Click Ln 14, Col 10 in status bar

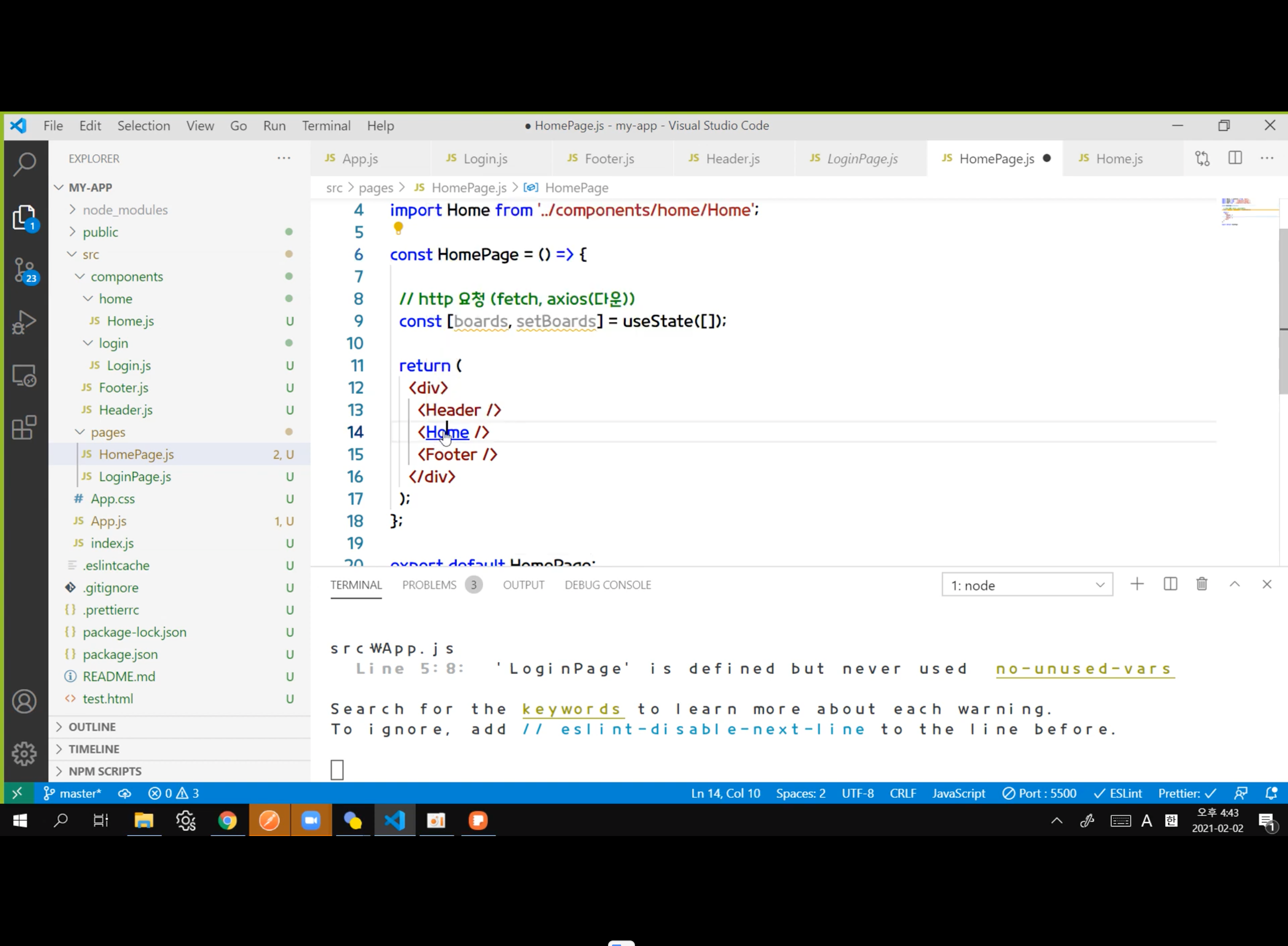pos(725,793)
